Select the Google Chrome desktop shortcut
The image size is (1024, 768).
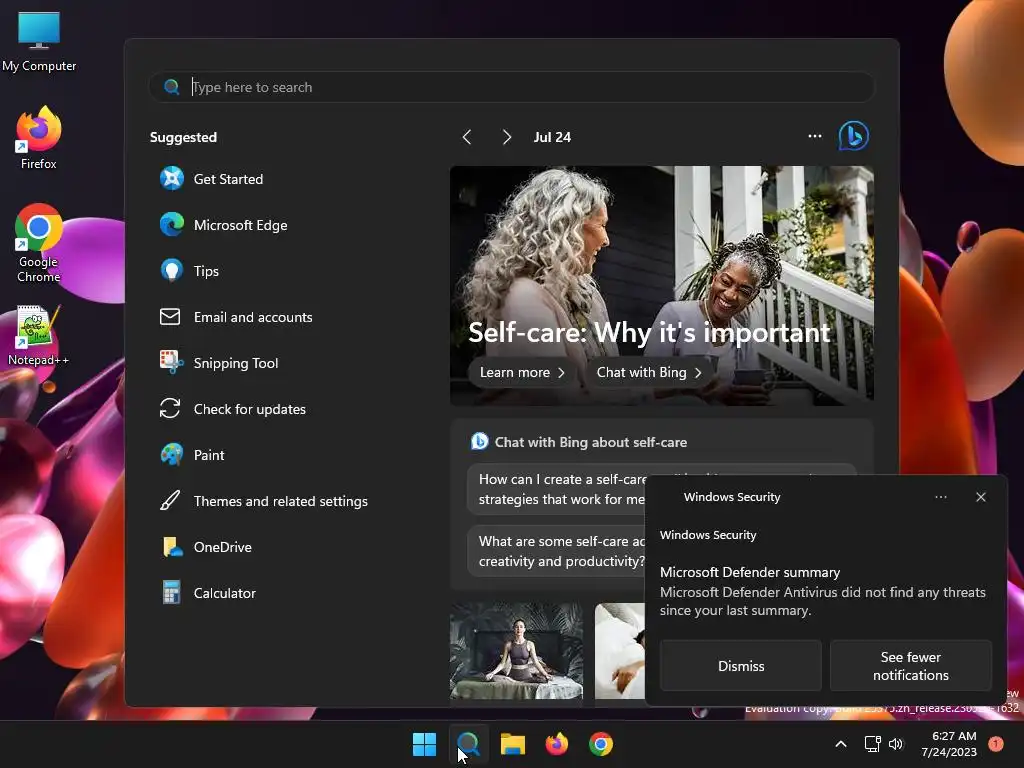(x=39, y=243)
